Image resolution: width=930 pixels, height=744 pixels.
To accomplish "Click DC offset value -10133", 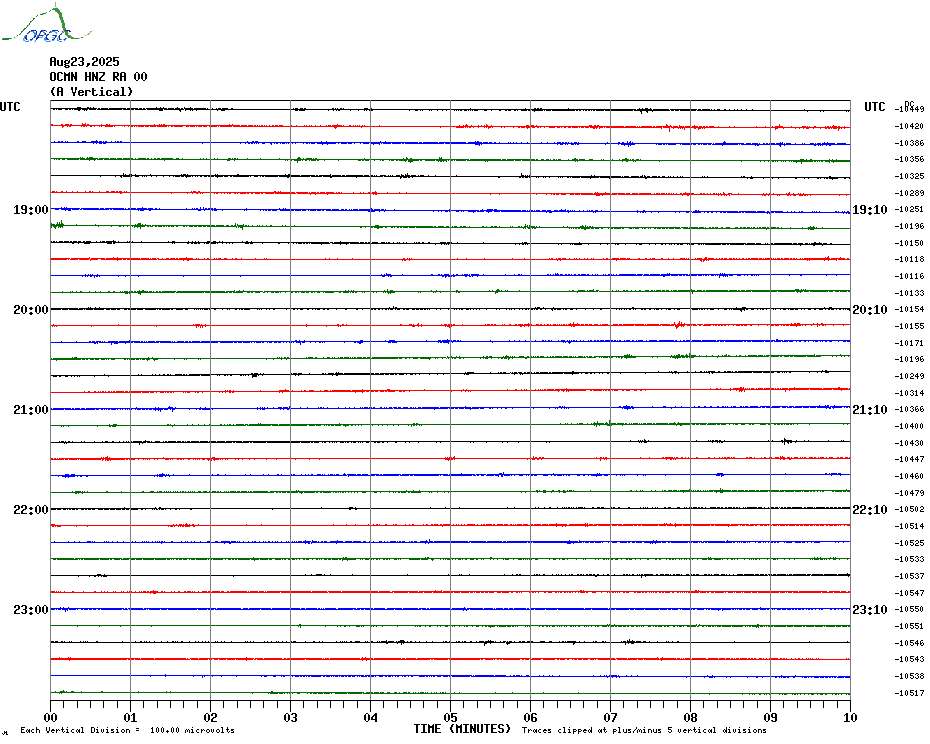I will point(910,293).
